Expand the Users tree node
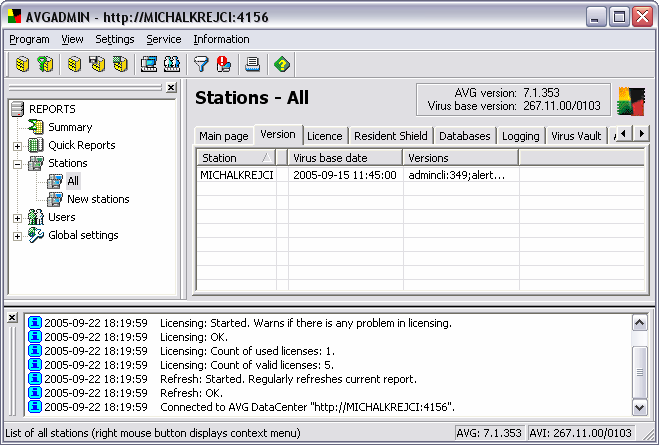The image size is (659, 445). coord(17,218)
